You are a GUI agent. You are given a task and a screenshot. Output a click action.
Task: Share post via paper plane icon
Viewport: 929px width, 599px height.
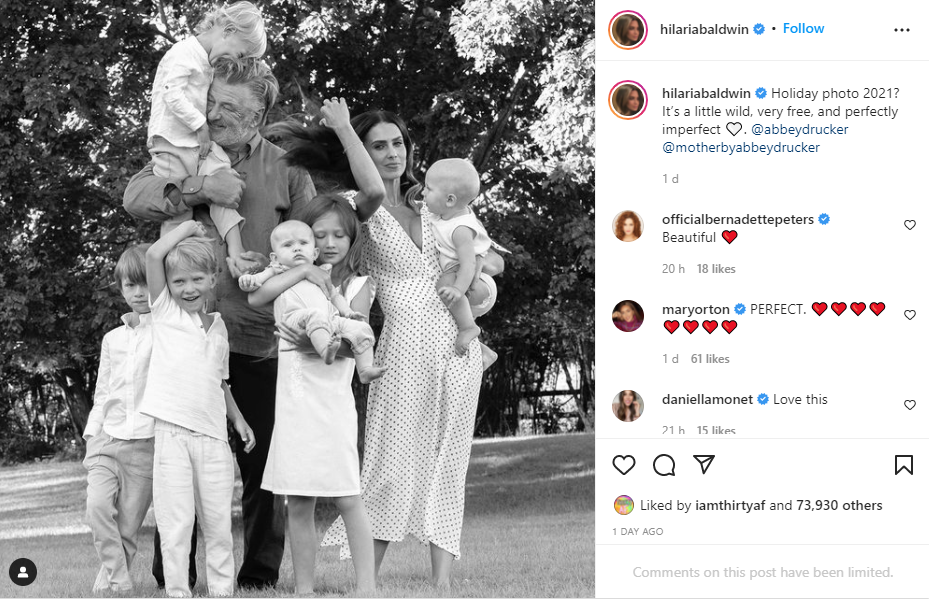(704, 465)
